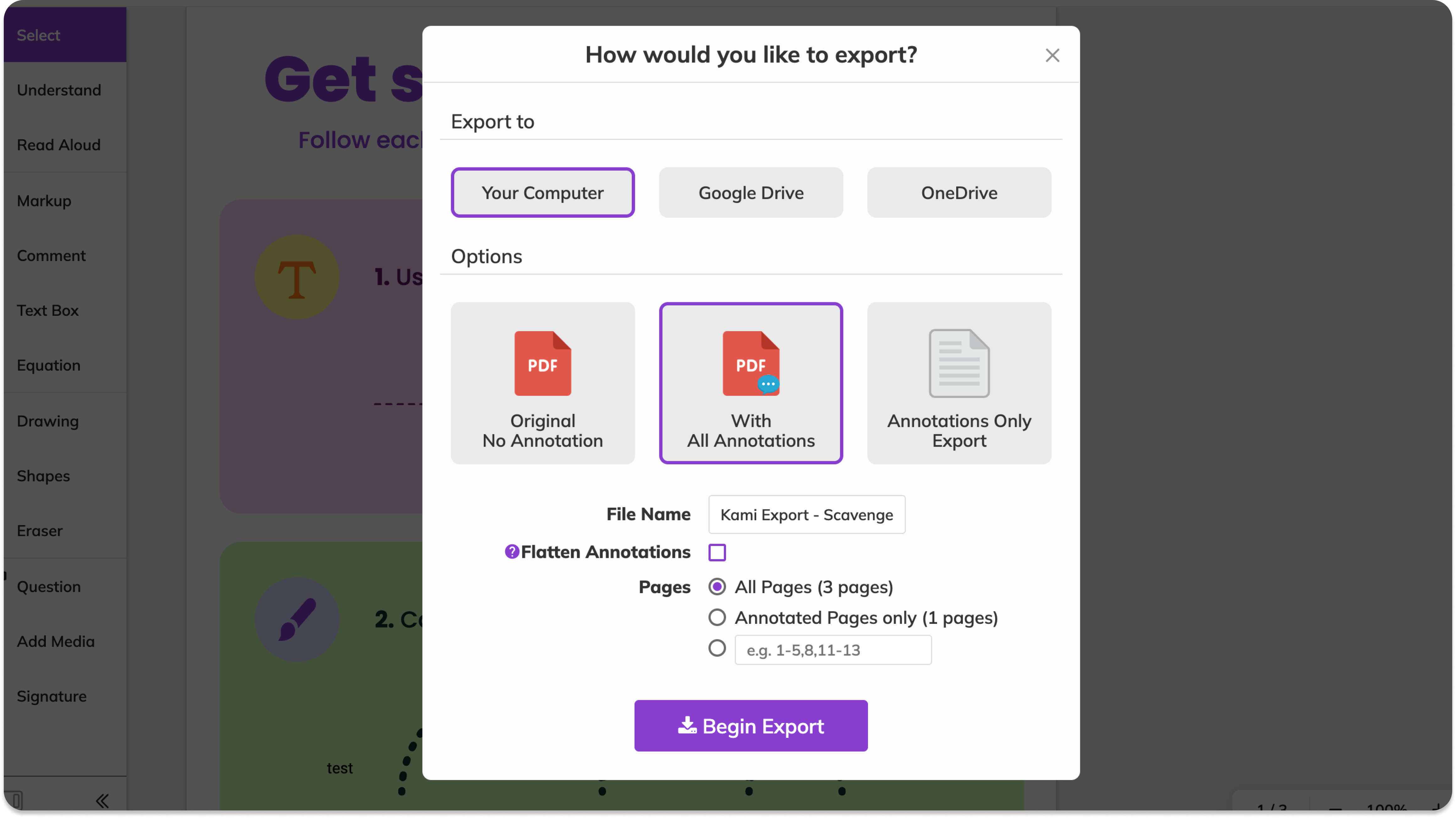
Task: Choose OneDrive as export destination
Action: click(959, 193)
